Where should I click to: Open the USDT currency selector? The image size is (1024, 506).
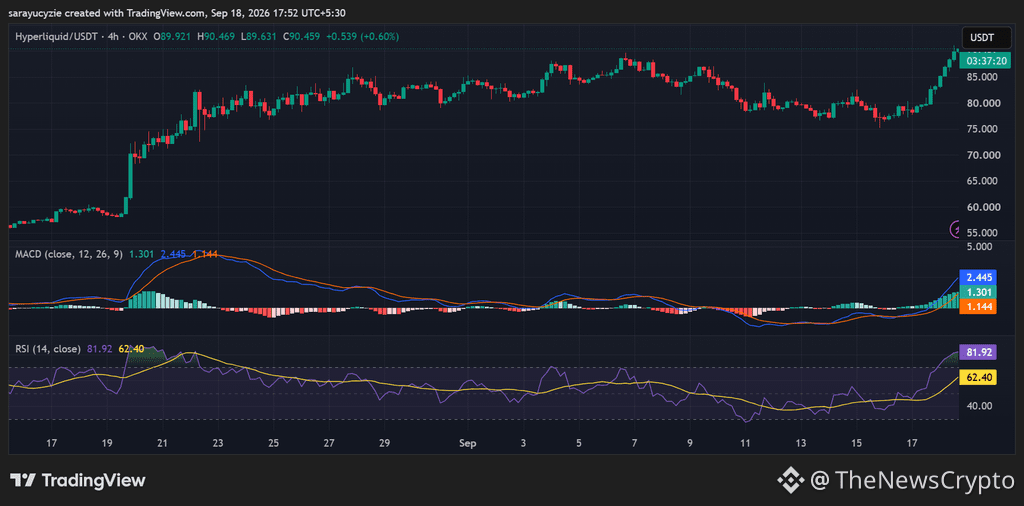tap(982, 38)
